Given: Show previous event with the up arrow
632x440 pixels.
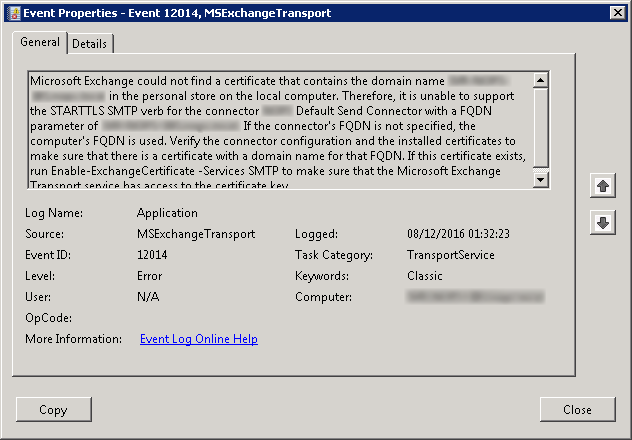Looking at the screenshot, I should pyautogui.click(x=603, y=186).
